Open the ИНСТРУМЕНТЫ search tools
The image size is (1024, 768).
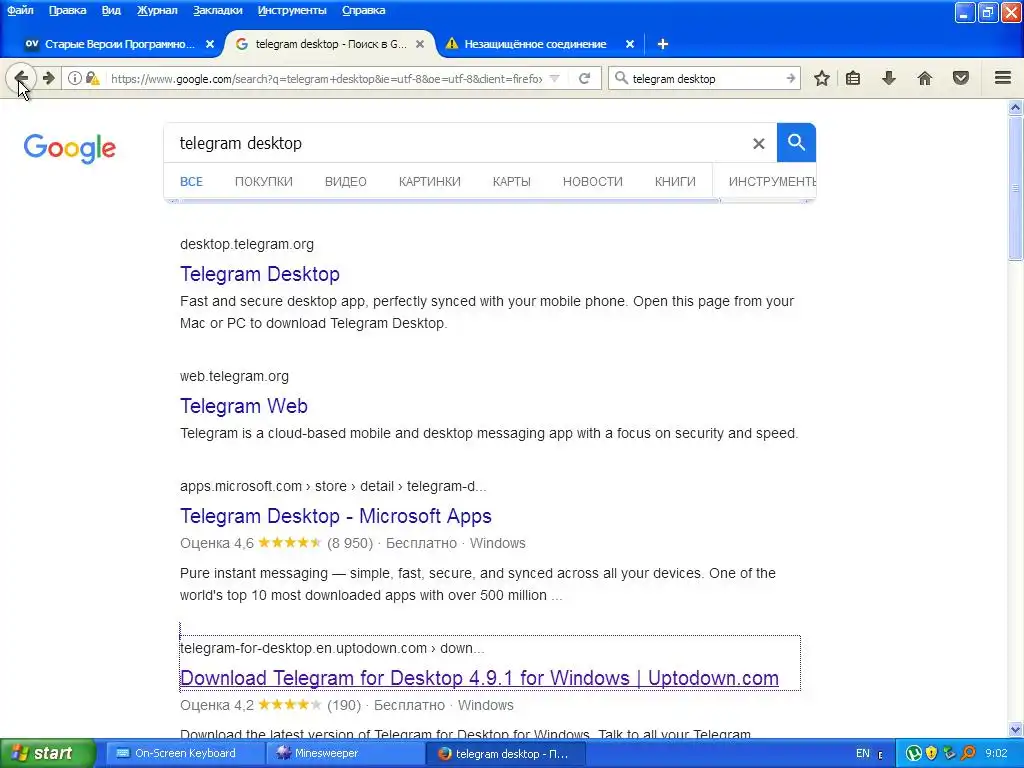coord(772,182)
